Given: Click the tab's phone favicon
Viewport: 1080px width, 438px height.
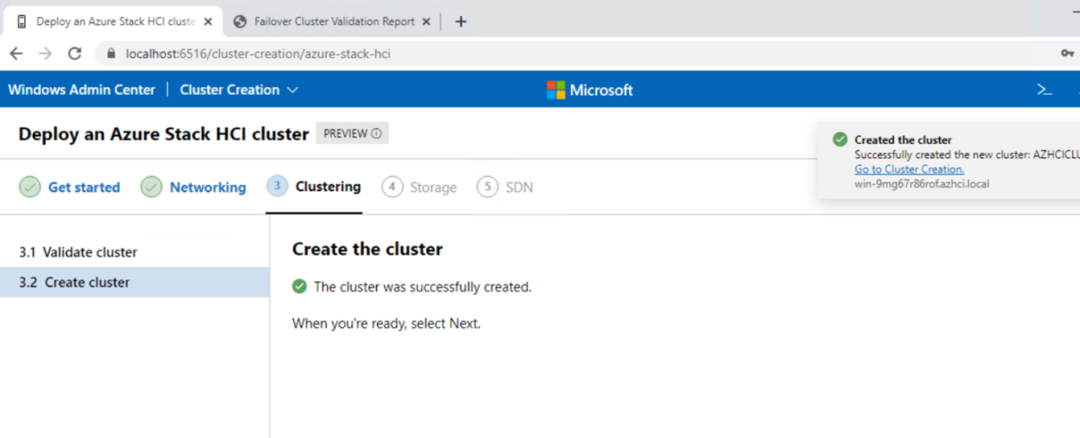Looking at the screenshot, I should [x=22, y=21].
